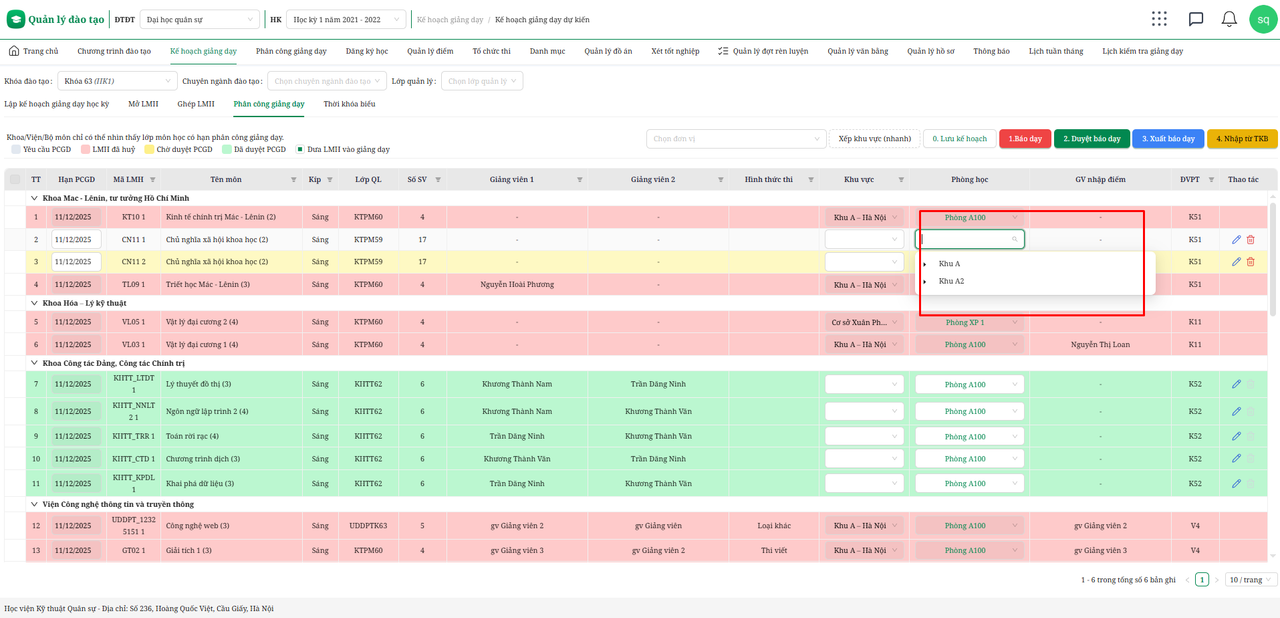
Task: Open the chat messages icon
Action: point(1195,19)
